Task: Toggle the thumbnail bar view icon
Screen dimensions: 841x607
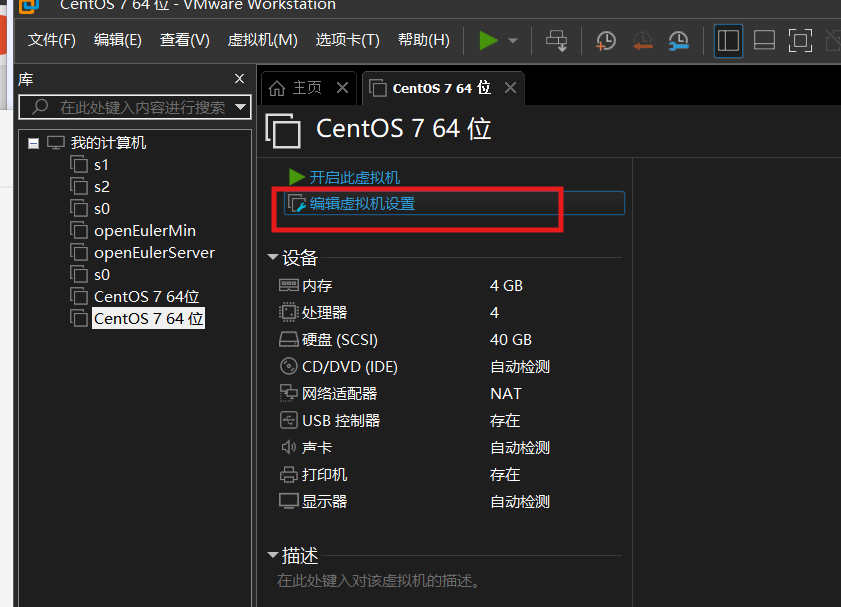Action: 764,41
